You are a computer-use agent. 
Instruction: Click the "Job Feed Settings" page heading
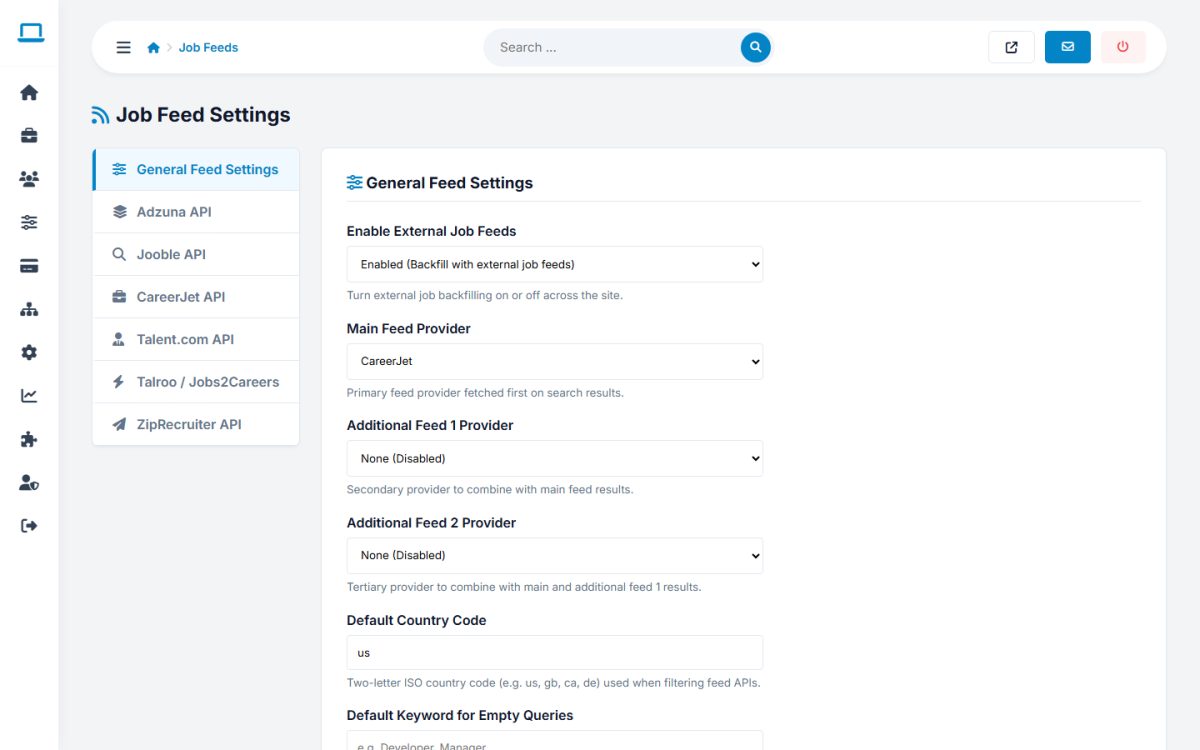click(203, 115)
